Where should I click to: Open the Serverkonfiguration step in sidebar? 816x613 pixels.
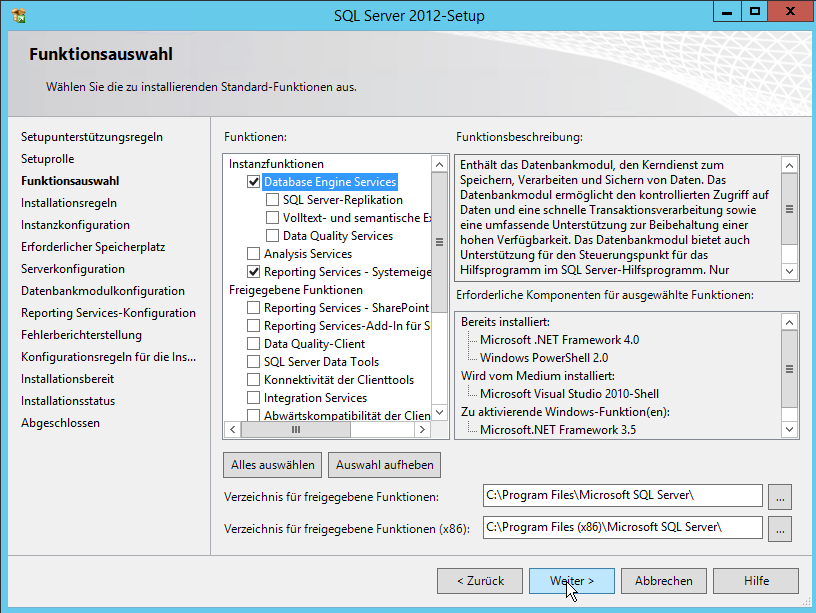(73, 269)
